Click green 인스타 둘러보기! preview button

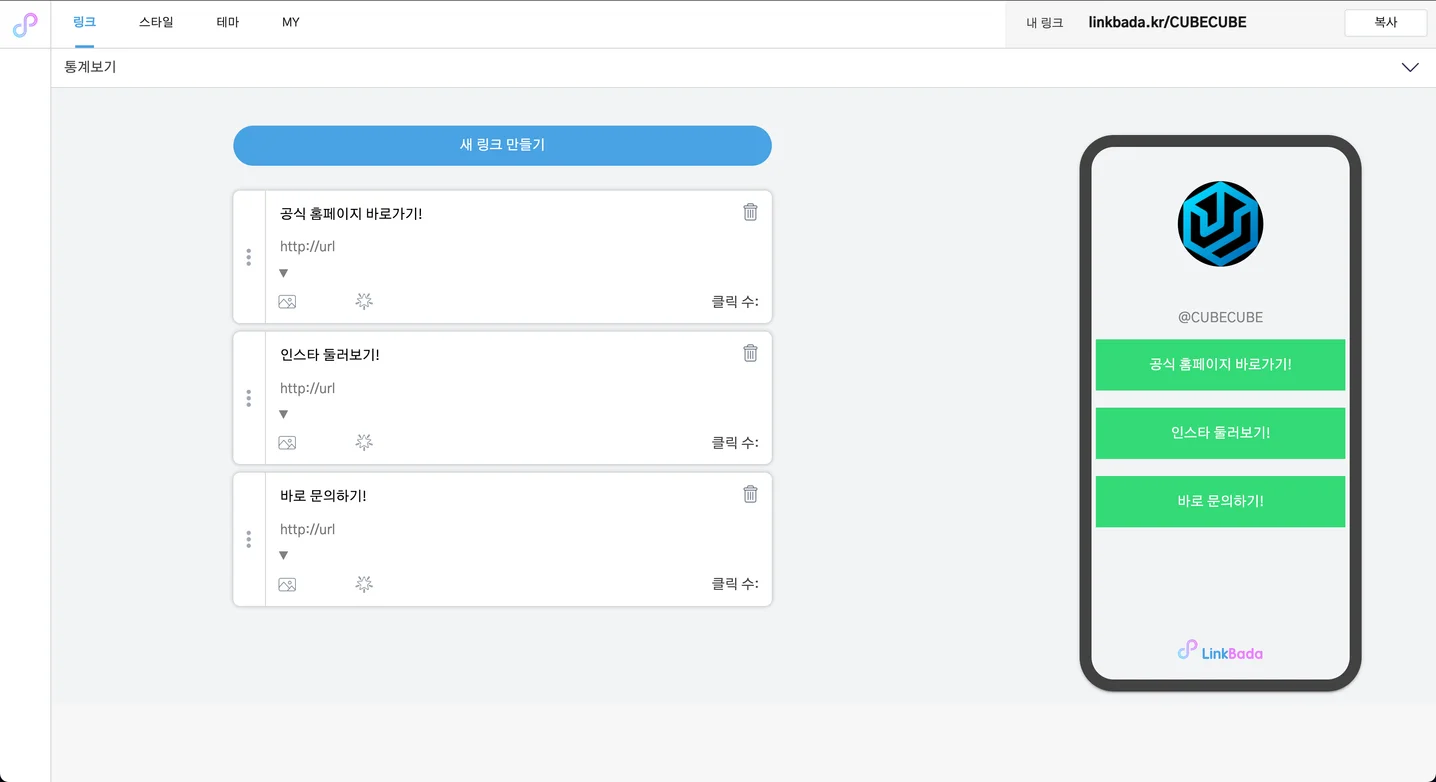click(1220, 433)
